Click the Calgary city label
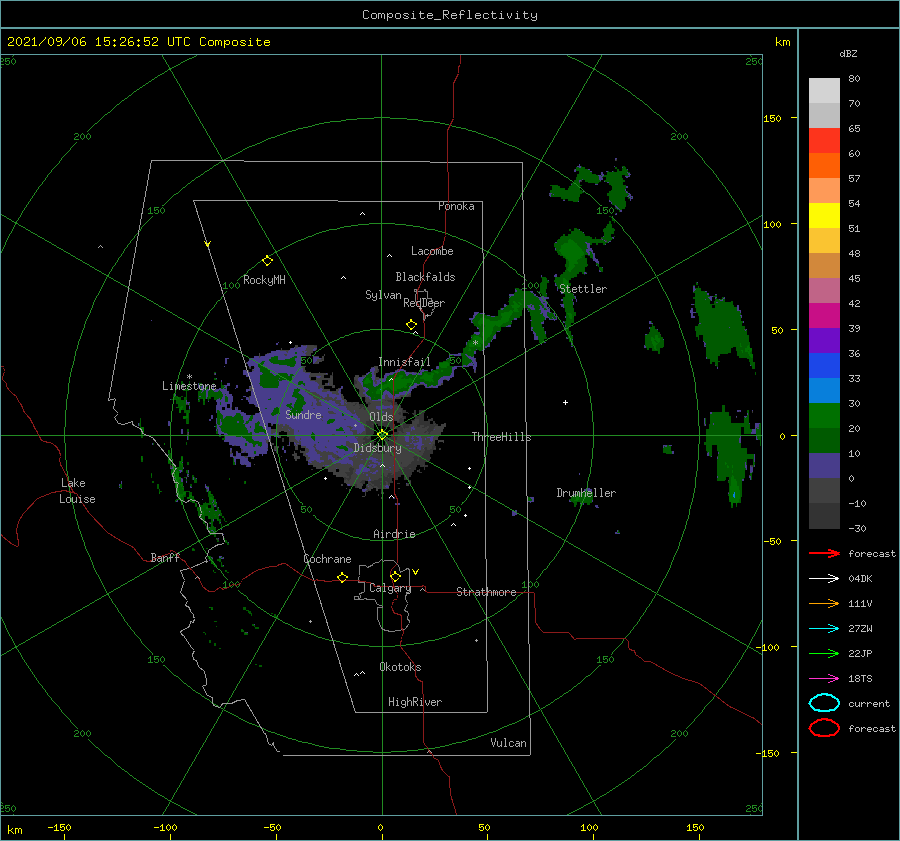 click(x=390, y=588)
